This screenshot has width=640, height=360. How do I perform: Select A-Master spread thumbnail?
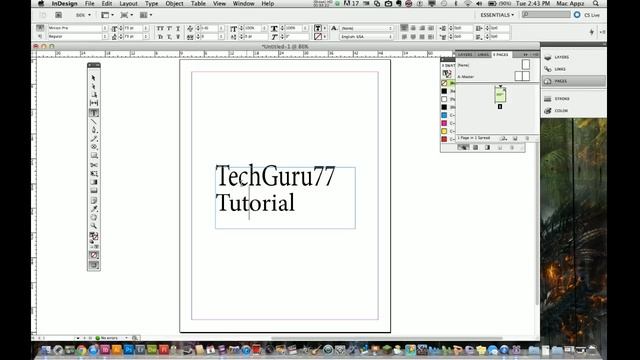click(522, 76)
